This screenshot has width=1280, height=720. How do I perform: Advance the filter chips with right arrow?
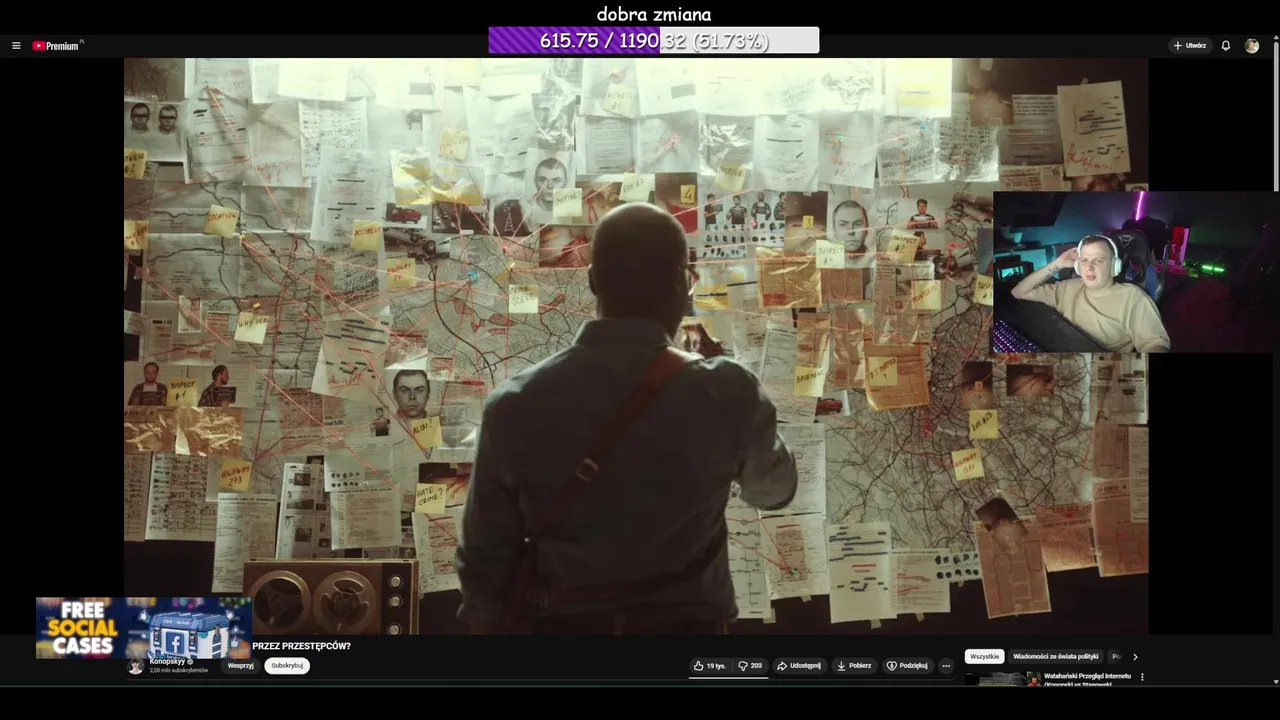coord(1135,657)
